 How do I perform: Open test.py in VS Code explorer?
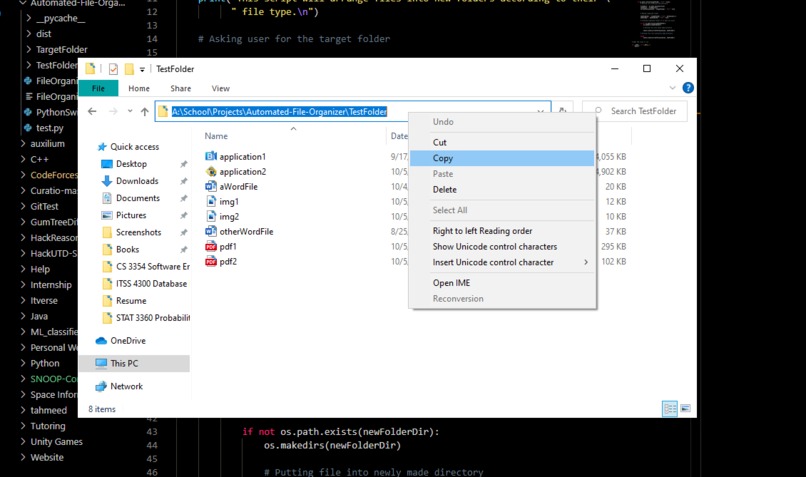click(x=44, y=128)
